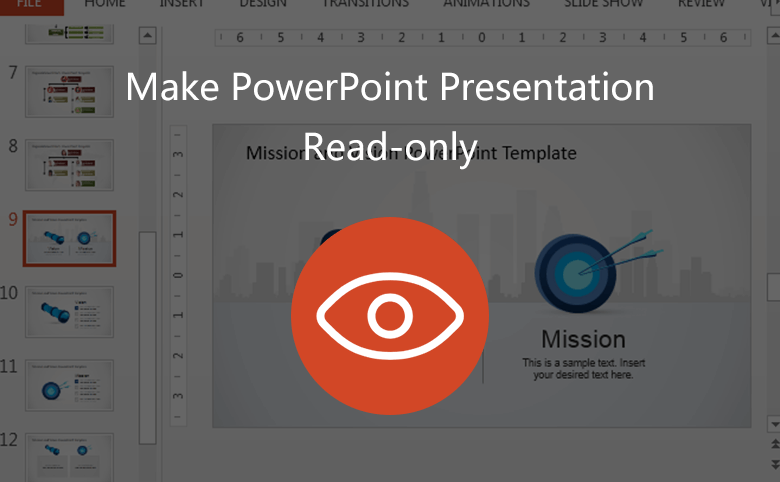Click the orange eye icon circle
Image resolution: width=780 pixels, height=482 pixels.
coord(390,316)
